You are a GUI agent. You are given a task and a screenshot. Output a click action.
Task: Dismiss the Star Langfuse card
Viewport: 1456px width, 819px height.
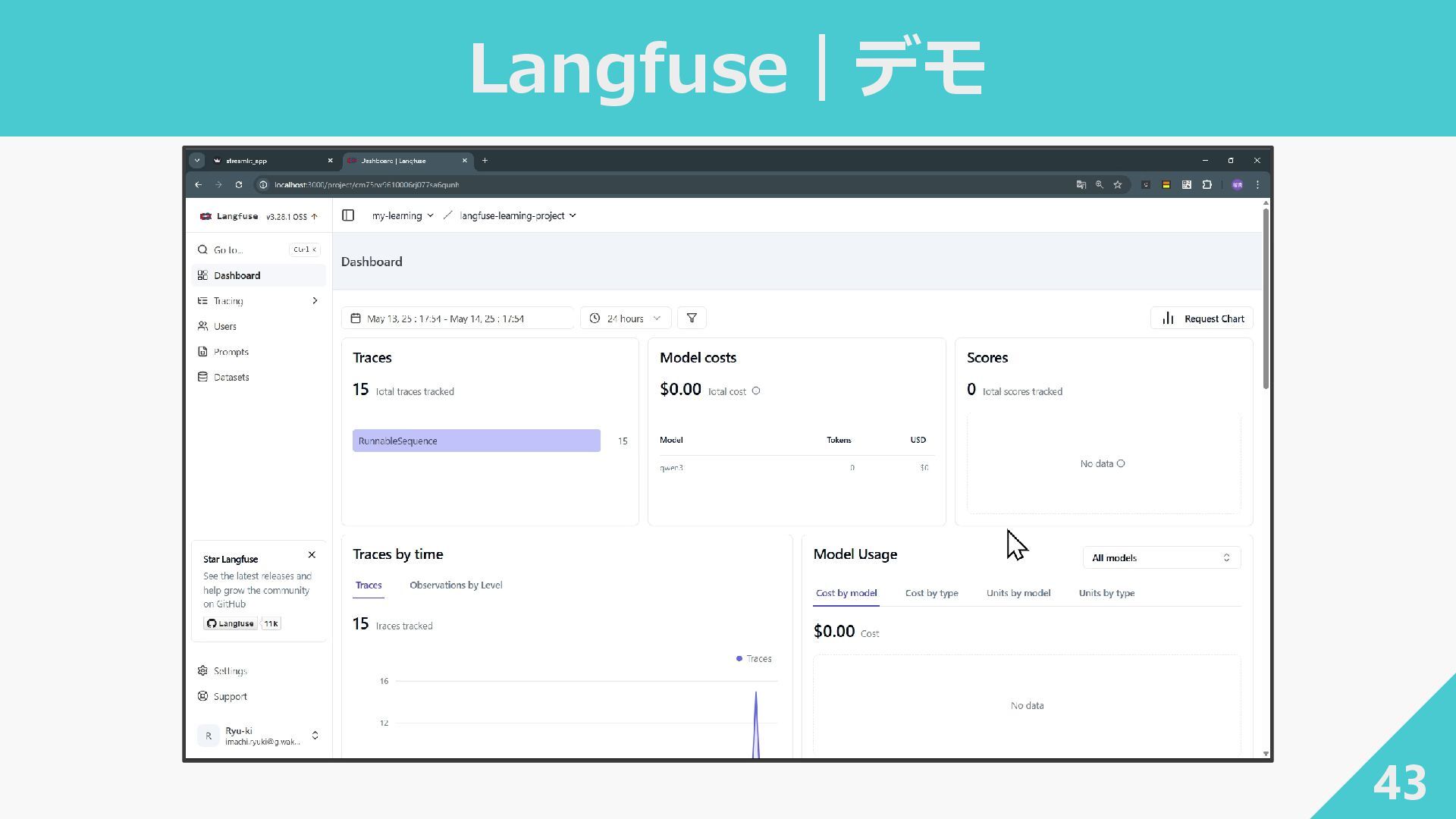[312, 555]
